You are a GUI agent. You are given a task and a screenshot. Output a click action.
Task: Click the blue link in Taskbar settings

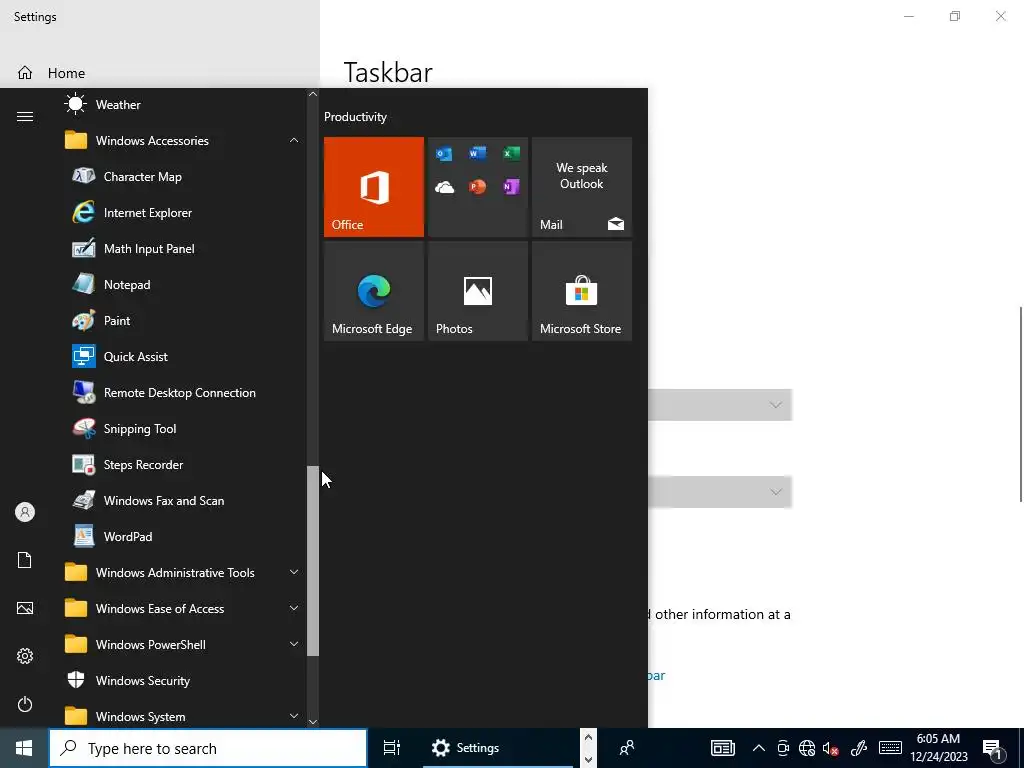[656, 675]
